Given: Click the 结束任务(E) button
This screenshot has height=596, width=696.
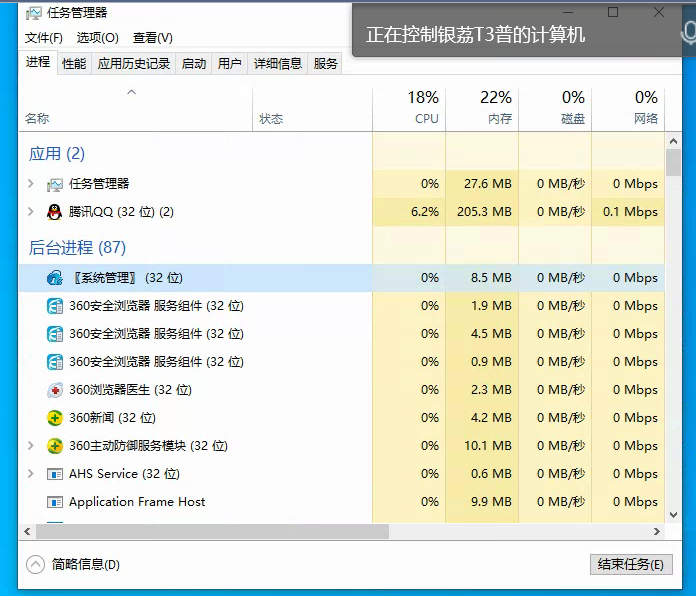Looking at the screenshot, I should pyautogui.click(x=631, y=564).
